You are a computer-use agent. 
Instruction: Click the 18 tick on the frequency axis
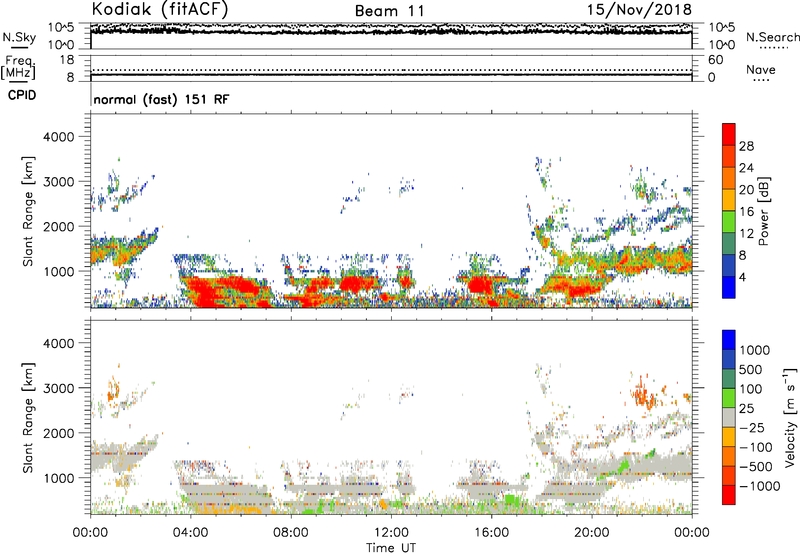pyautogui.click(x=67, y=60)
